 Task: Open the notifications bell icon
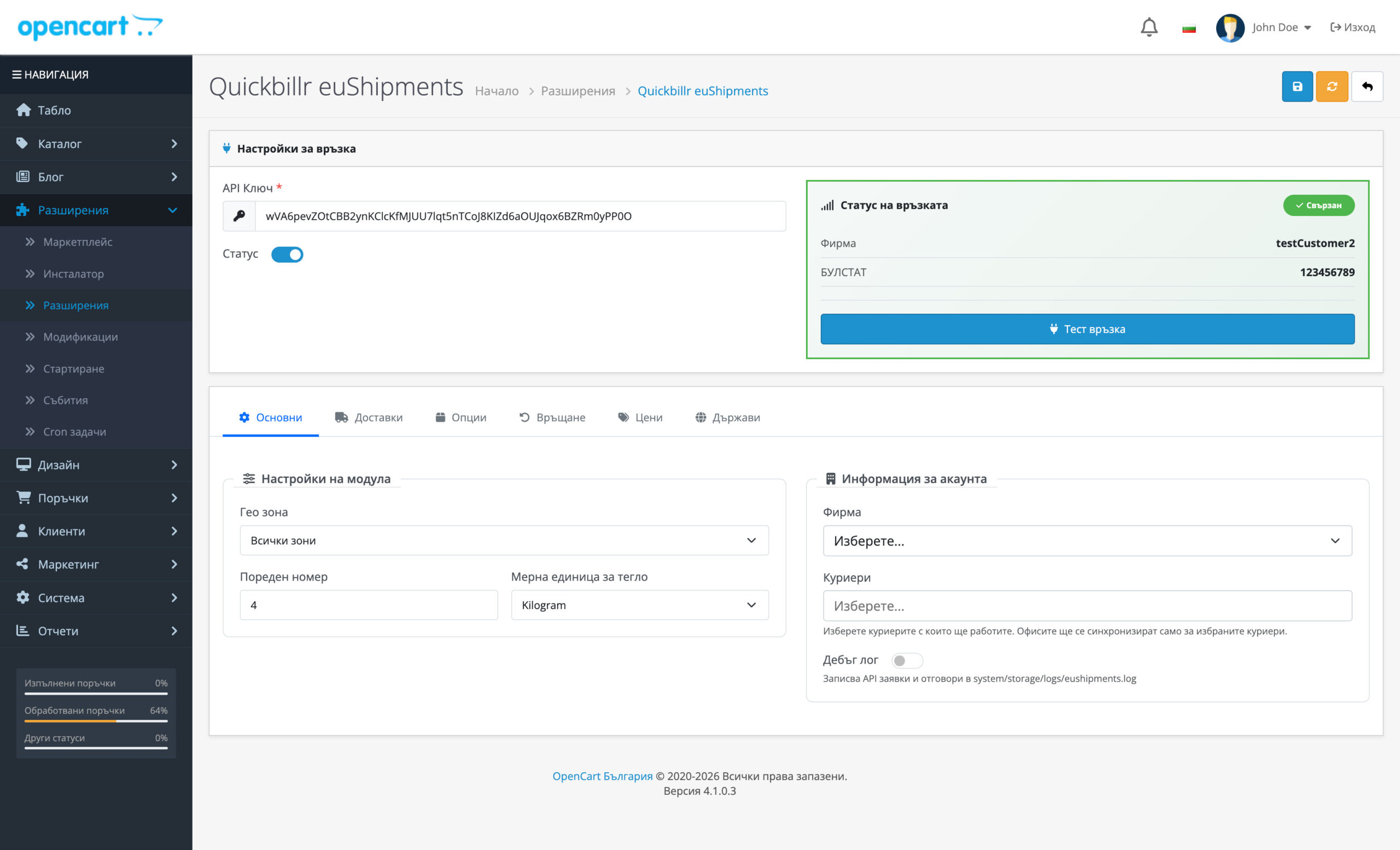tap(1149, 27)
